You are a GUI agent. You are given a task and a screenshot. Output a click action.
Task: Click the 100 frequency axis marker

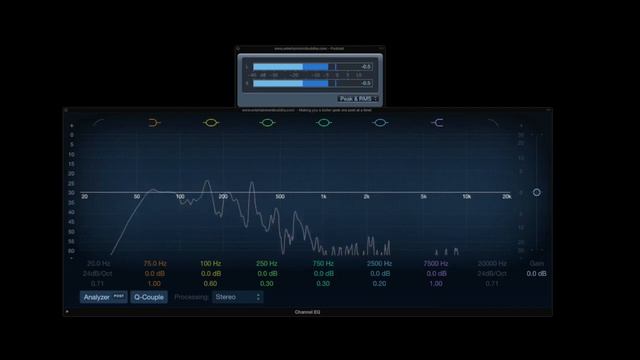click(x=180, y=197)
